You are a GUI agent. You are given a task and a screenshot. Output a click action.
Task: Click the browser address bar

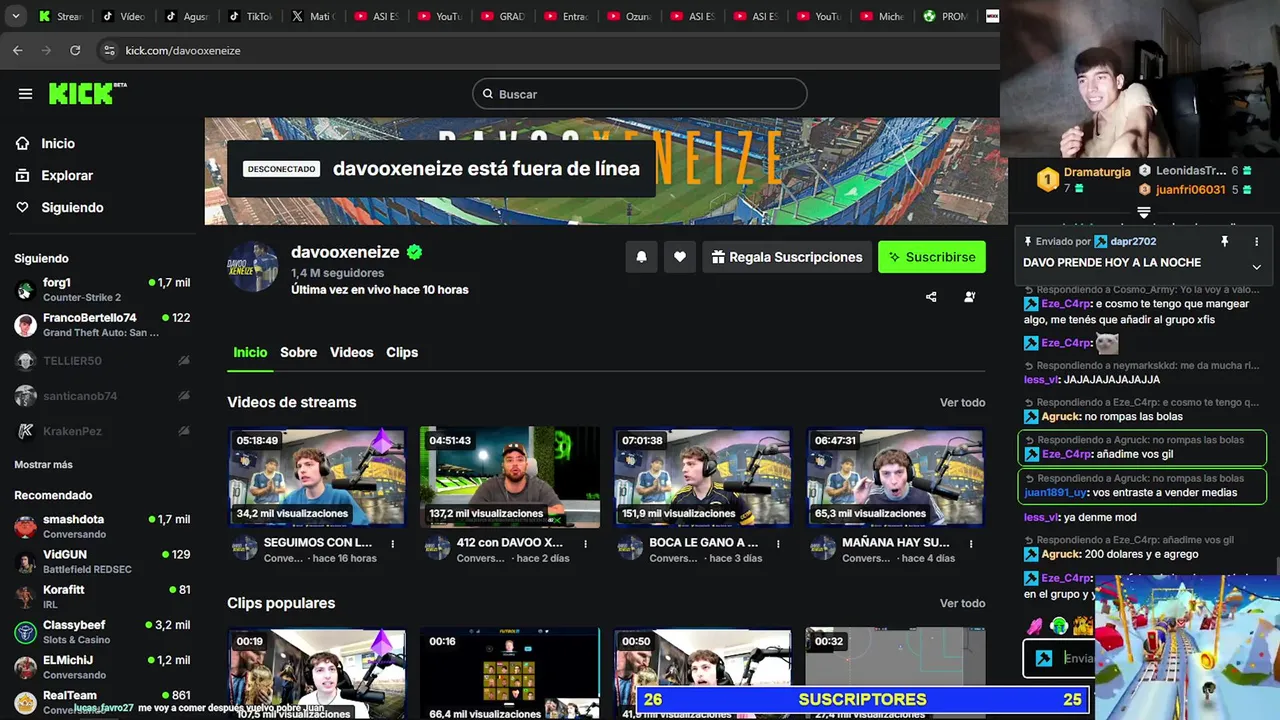pyautogui.click(x=550, y=50)
